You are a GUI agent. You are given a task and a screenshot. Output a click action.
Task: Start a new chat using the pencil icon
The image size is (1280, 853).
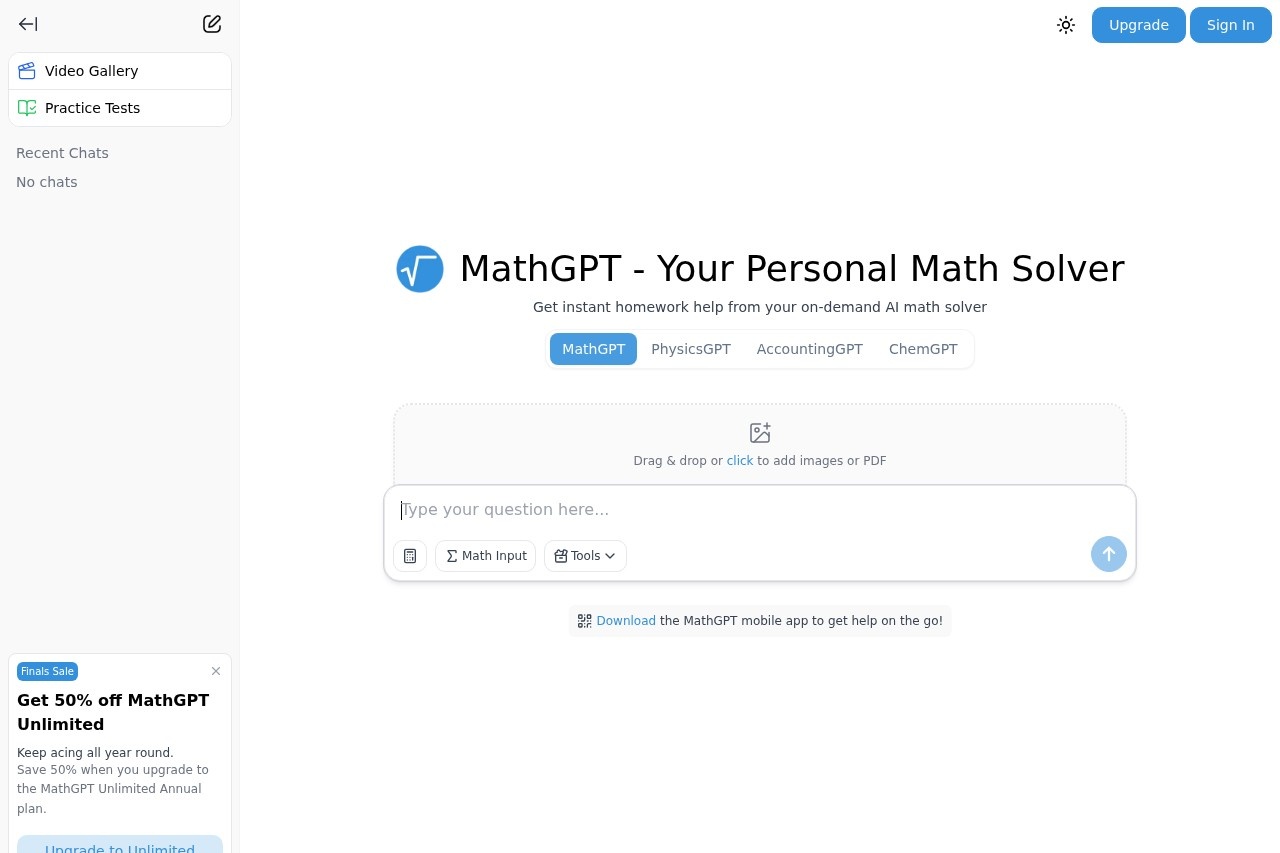click(x=212, y=23)
